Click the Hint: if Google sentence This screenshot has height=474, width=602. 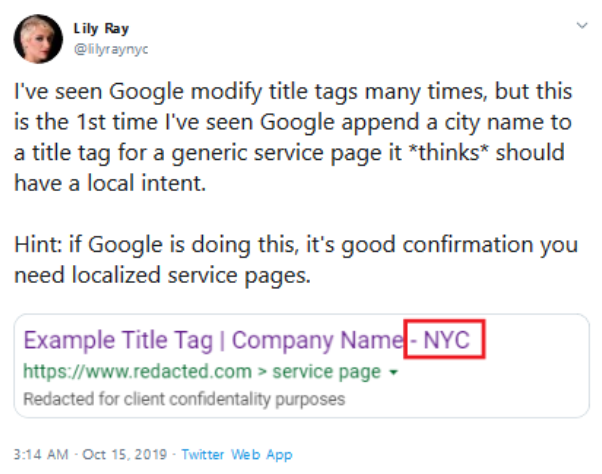(296, 244)
